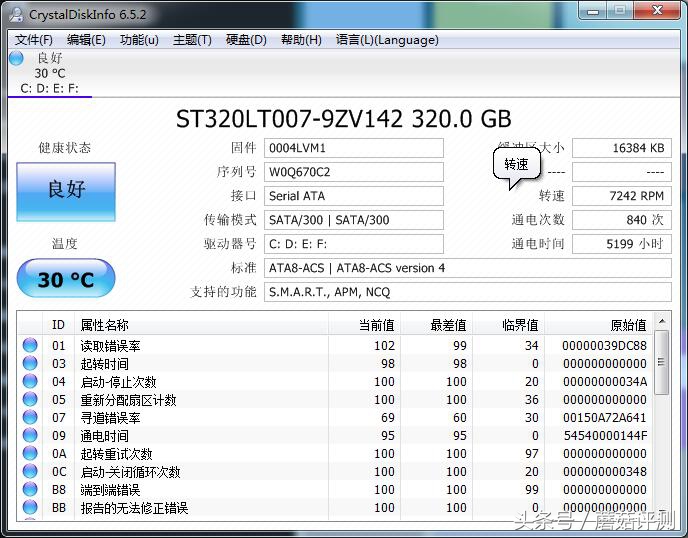Click status orb for row 0A 起转重试次数
688x538 pixels.
point(30,453)
